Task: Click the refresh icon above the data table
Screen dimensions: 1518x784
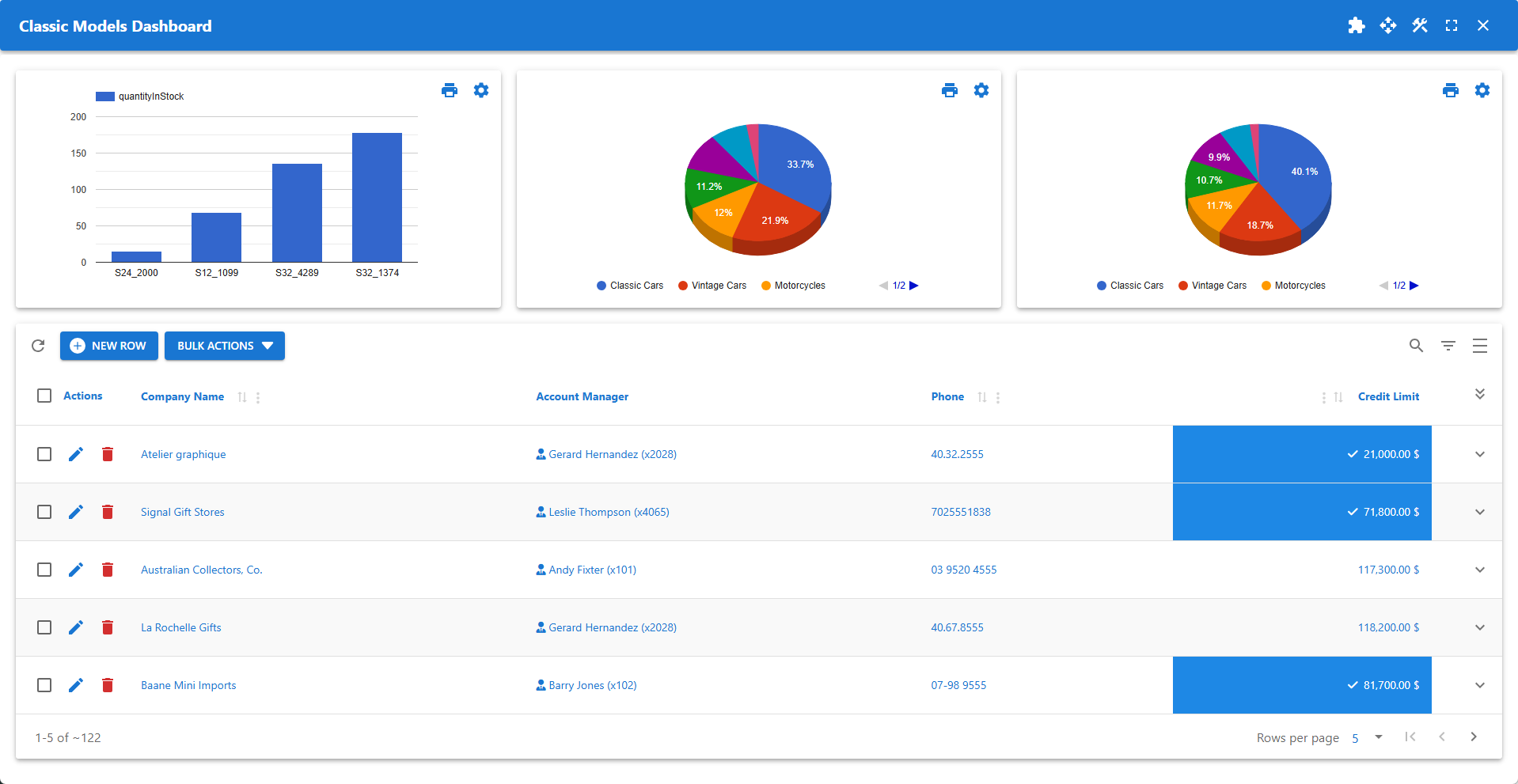Action: coord(37,346)
